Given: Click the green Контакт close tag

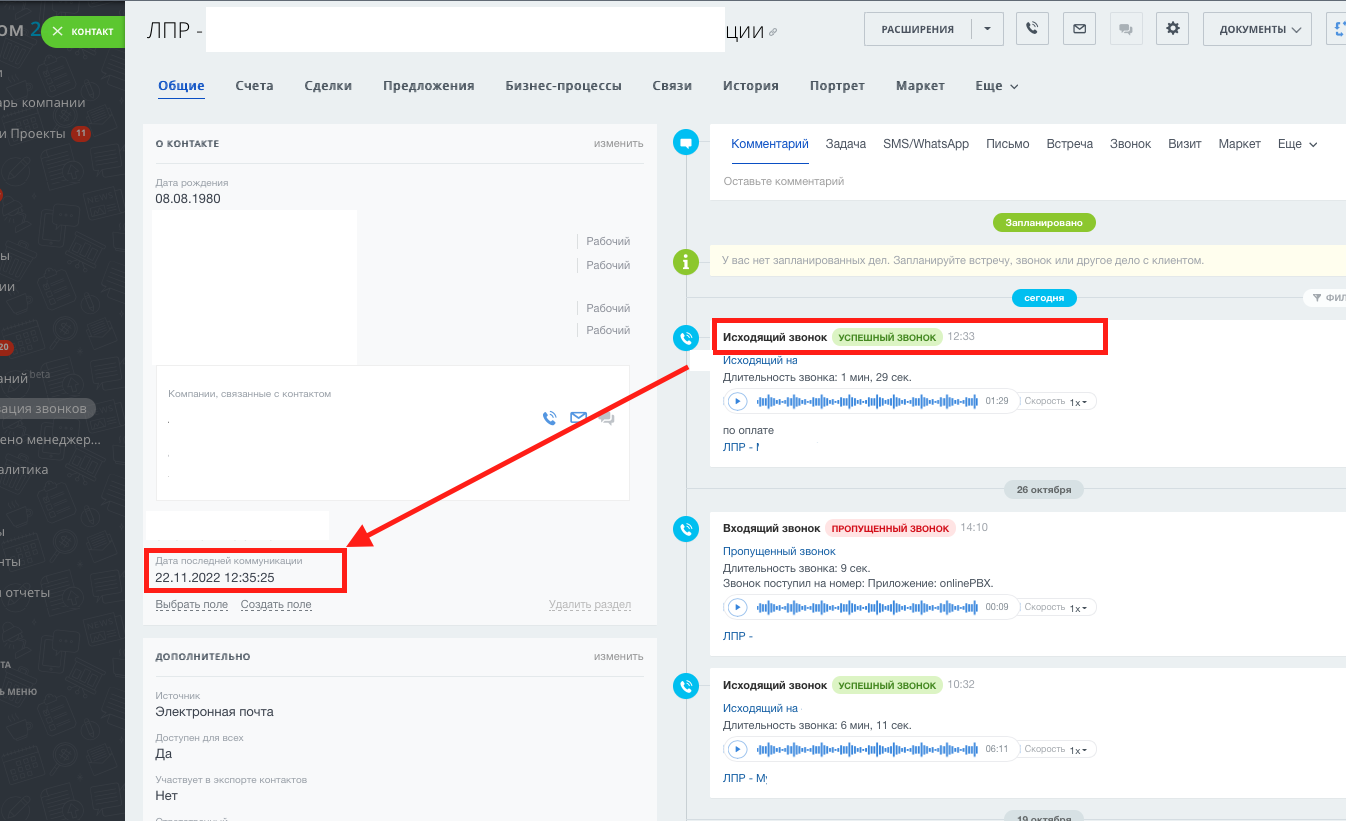Looking at the screenshot, I should pyautogui.click(x=84, y=31).
